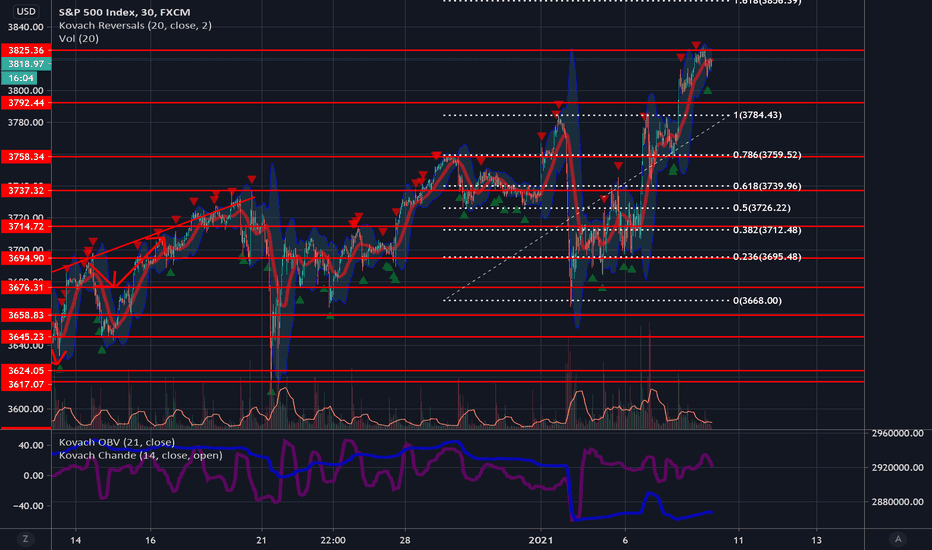The image size is (932, 550).
Task: Select the Fibonacci 0.236(3695.48) level label
Action: coord(767,257)
